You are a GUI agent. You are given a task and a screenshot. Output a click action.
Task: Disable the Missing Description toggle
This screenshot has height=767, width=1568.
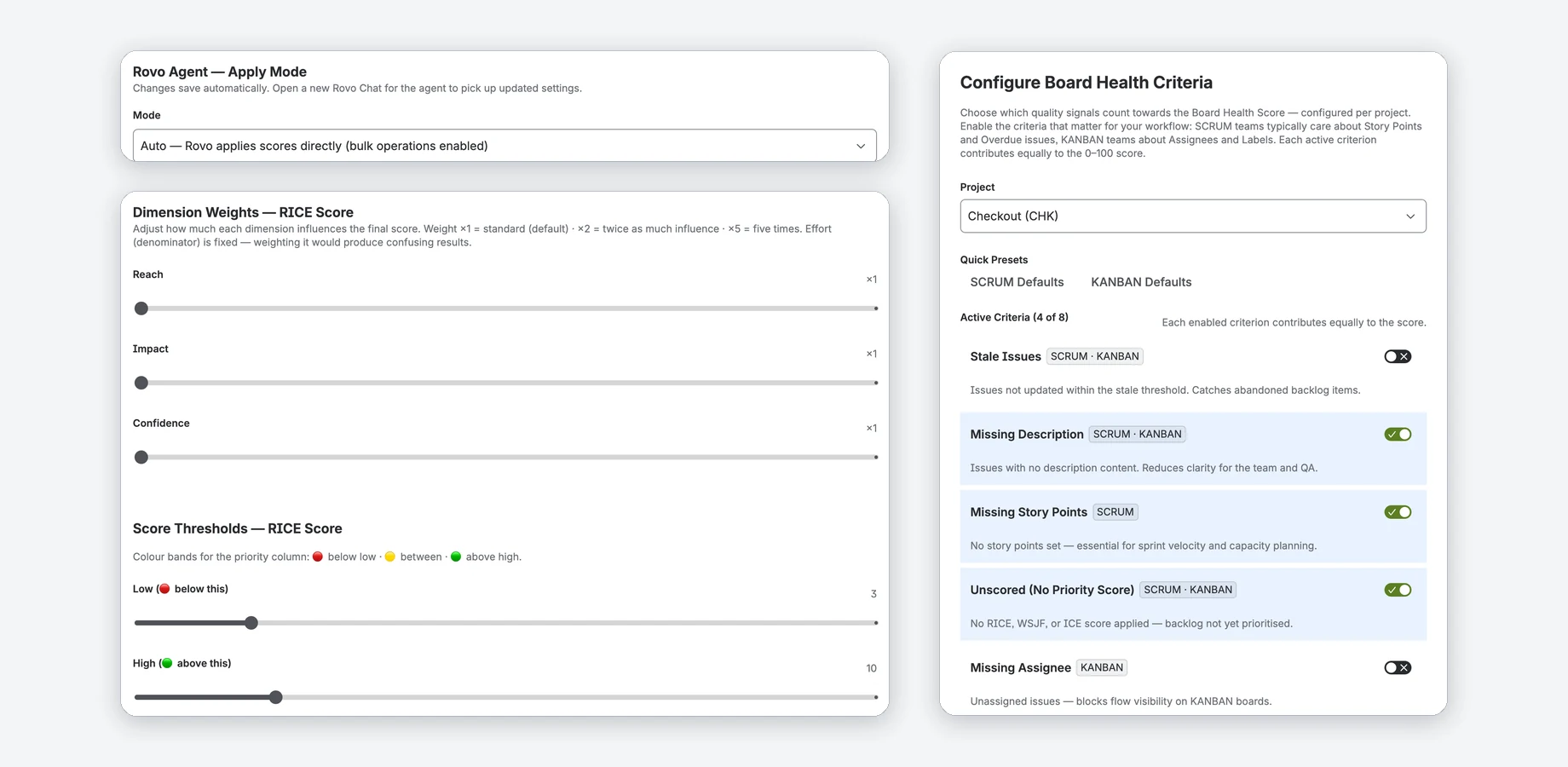point(1398,435)
